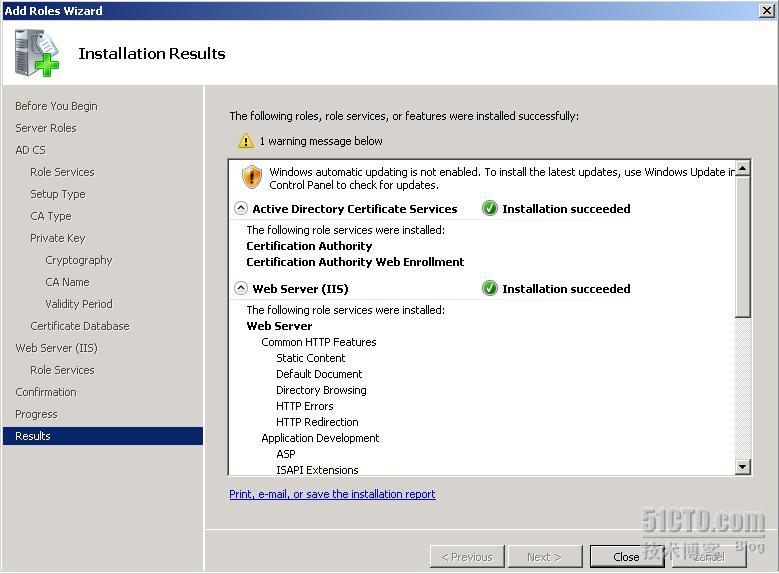Image resolution: width=779 pixels, height=574 pixels.
Task: Click 'Common HTTP Features' entry
Action: 319,342
